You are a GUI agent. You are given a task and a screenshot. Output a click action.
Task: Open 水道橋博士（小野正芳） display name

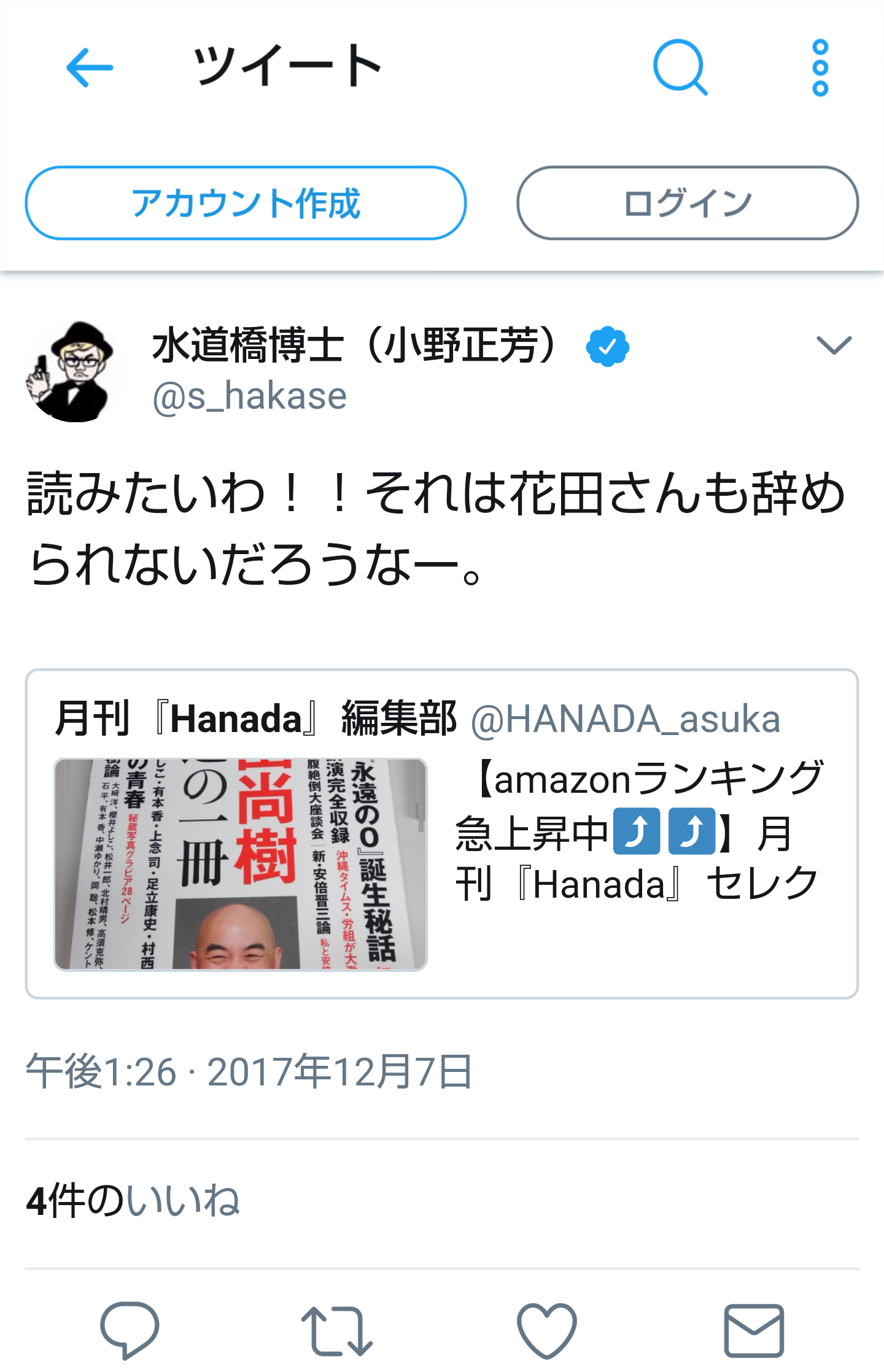tap(359, 345)
